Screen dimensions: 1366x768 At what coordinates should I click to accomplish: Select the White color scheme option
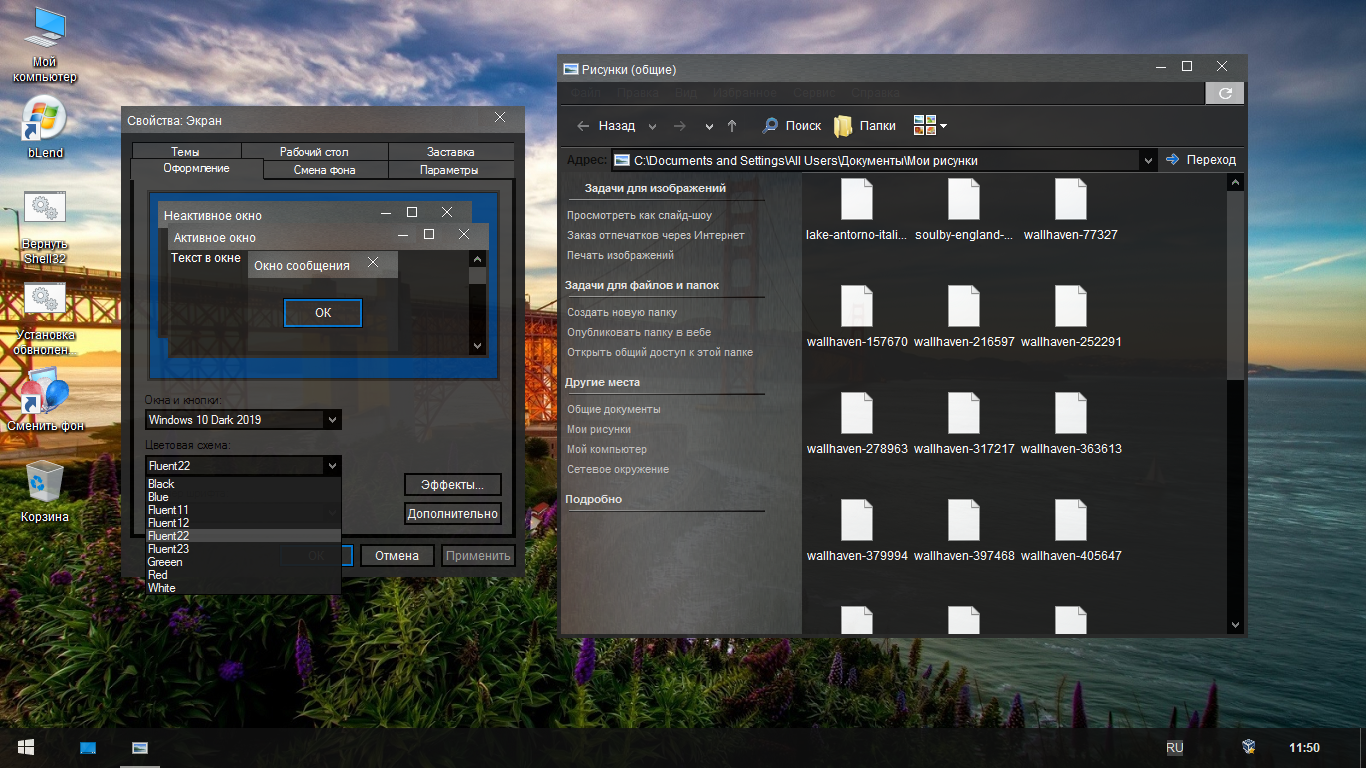pyautogui.click(x=161, y=588)
